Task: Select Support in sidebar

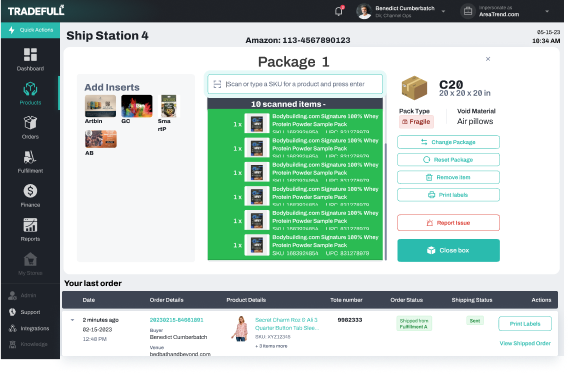Action: click(25, 312)
